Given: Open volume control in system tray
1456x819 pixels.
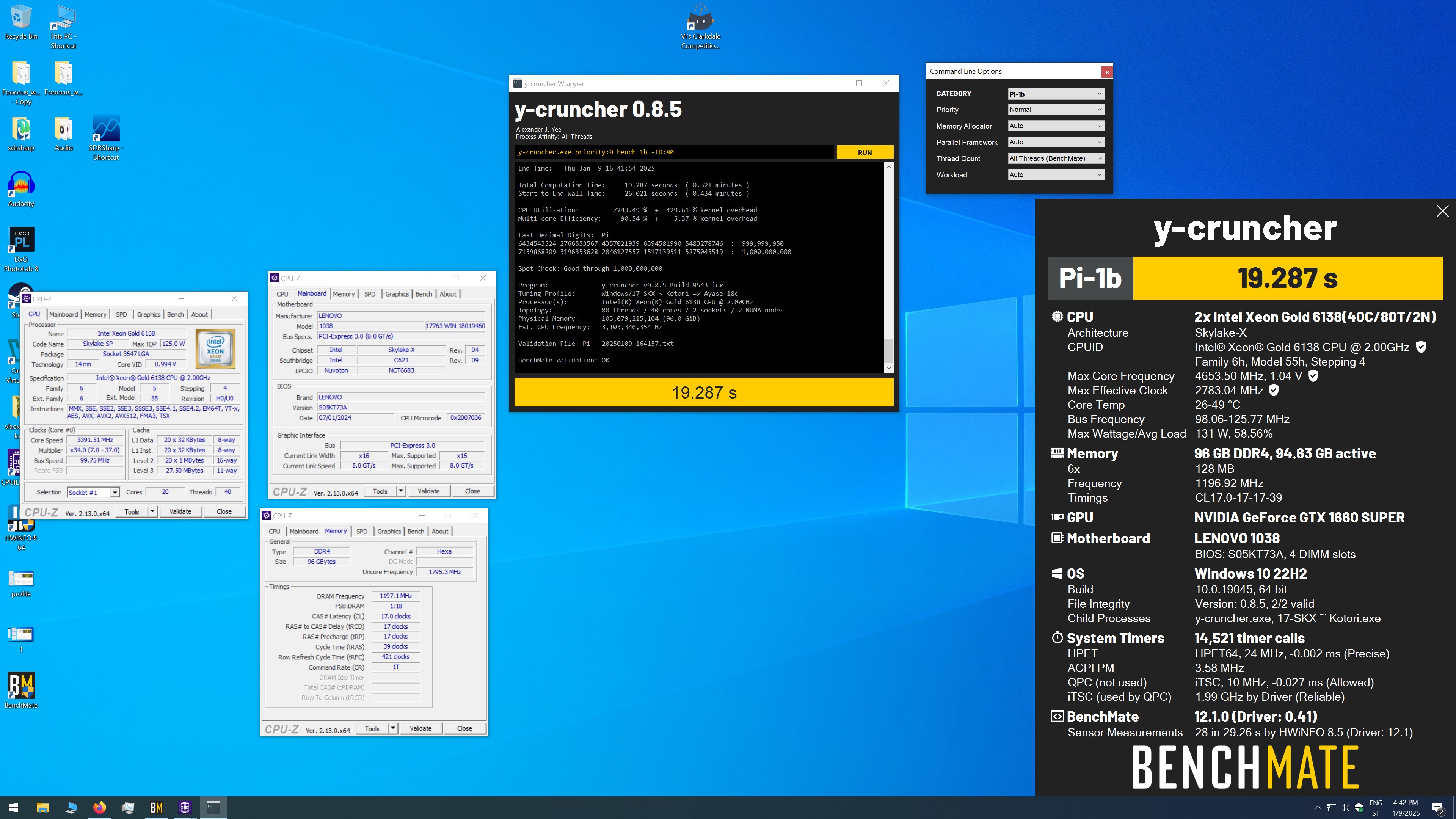Looking at the screenshot, I should coord(1345,808).
